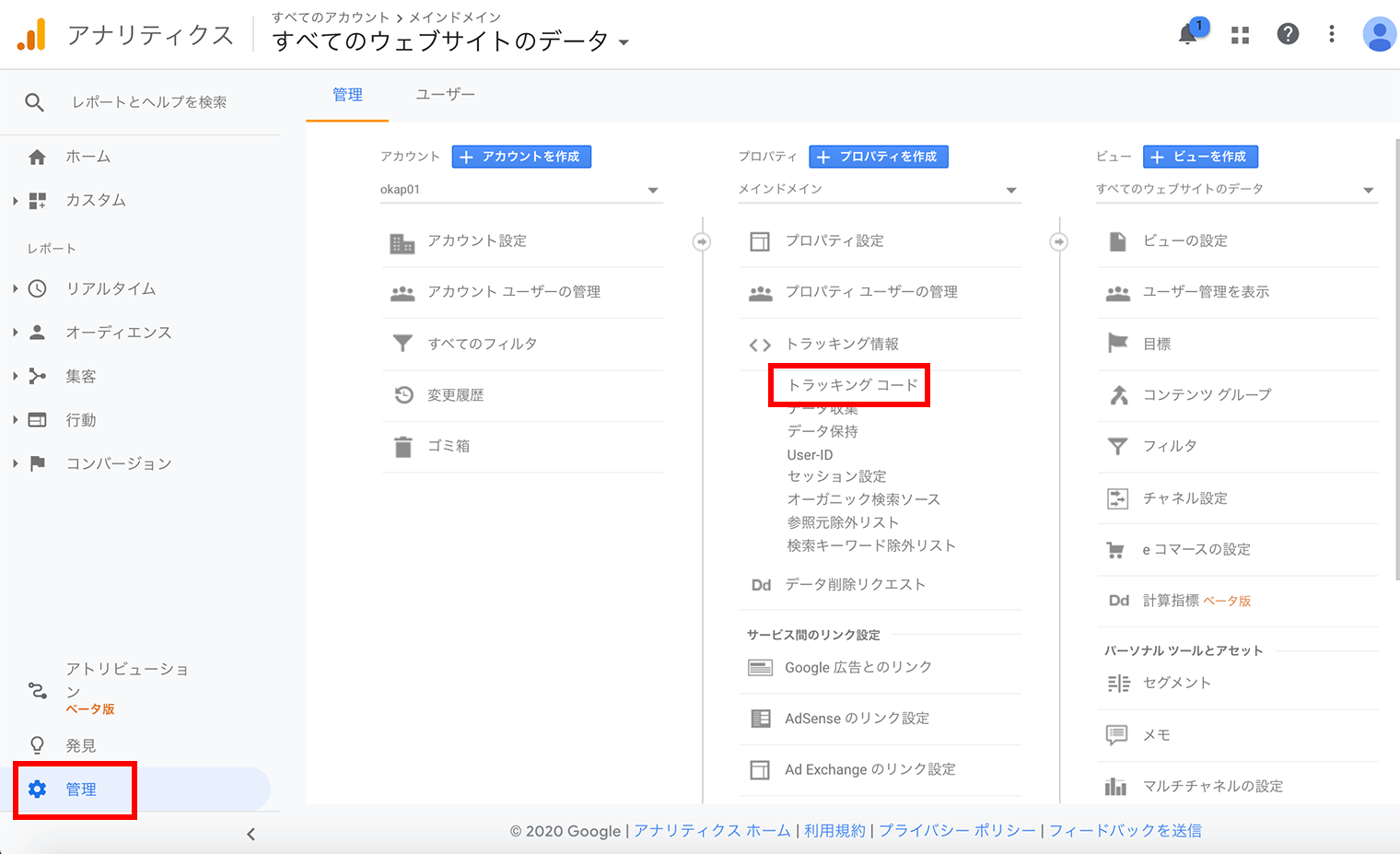1400x854 pixels.
Task: Open the Google apps grid icon
Action: [1240, 35]
